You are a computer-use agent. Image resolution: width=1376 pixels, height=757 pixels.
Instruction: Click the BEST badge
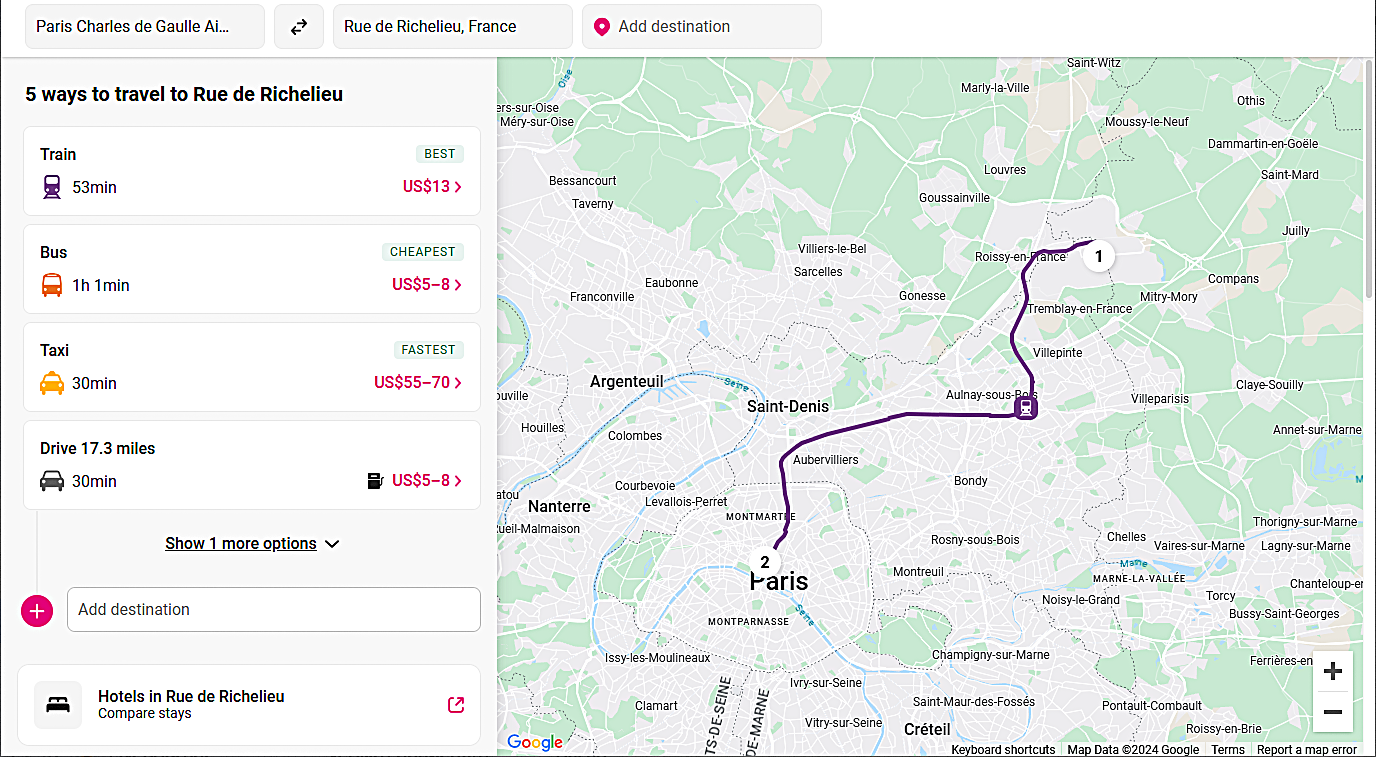pyautogui.click(x=440, y=154)
